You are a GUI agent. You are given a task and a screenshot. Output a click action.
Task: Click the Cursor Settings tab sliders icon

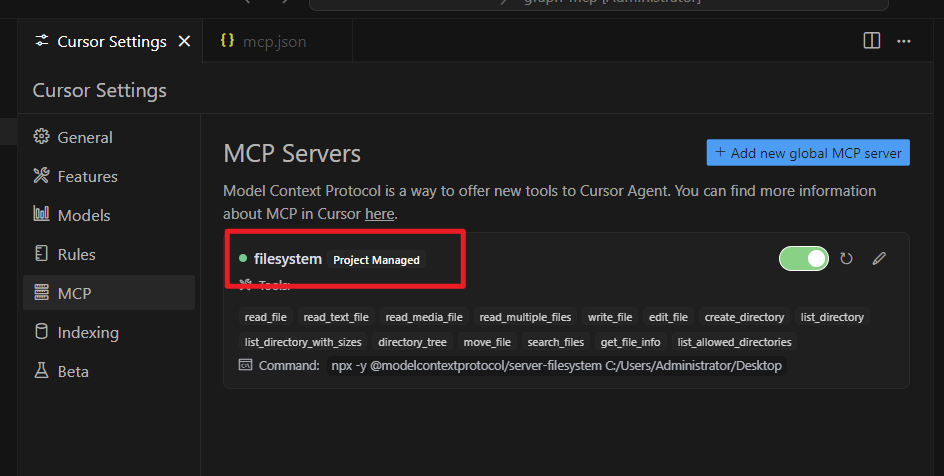click(x=42, y=40)
